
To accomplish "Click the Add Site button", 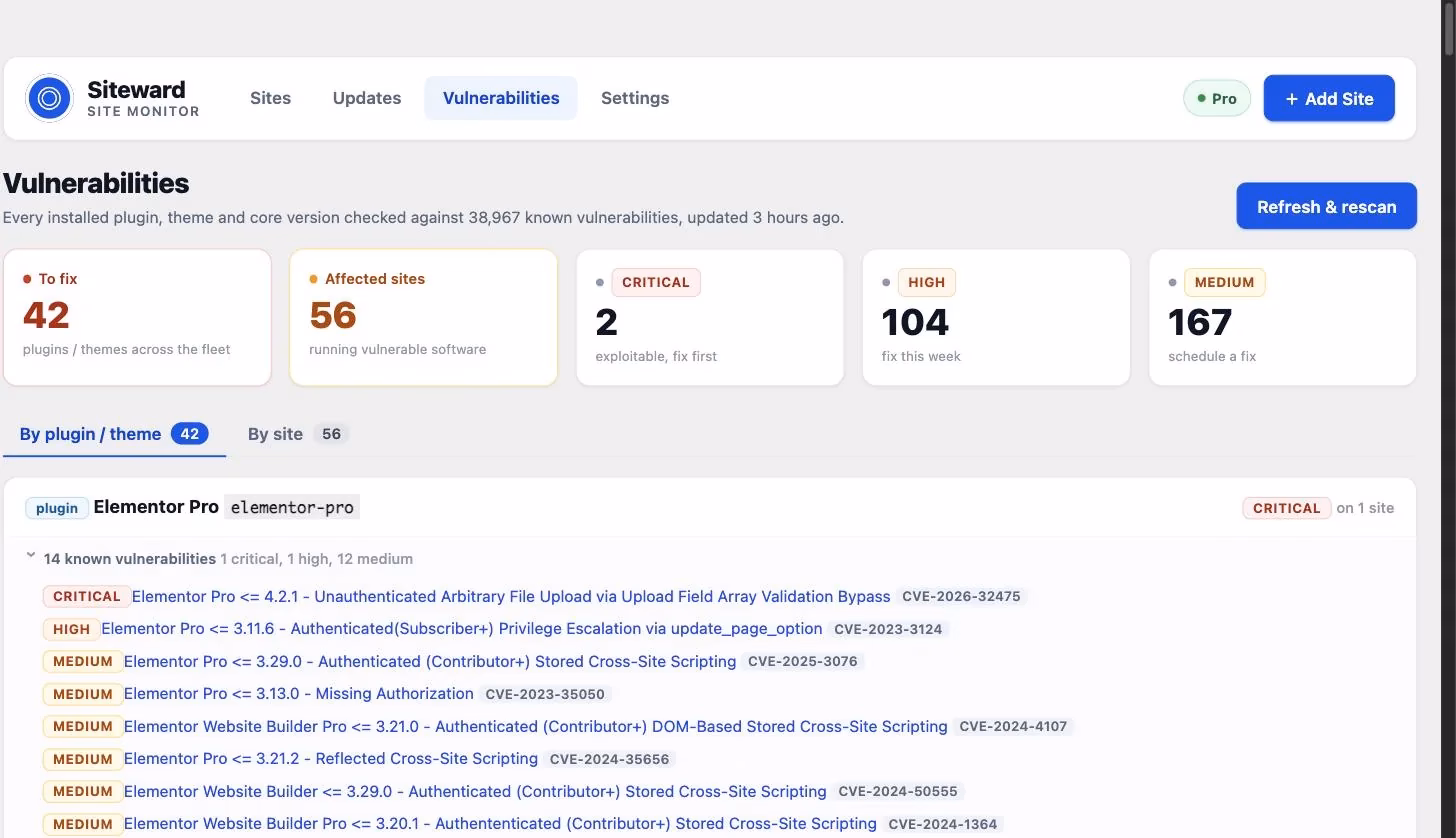I will click(x=1329, y=98).
